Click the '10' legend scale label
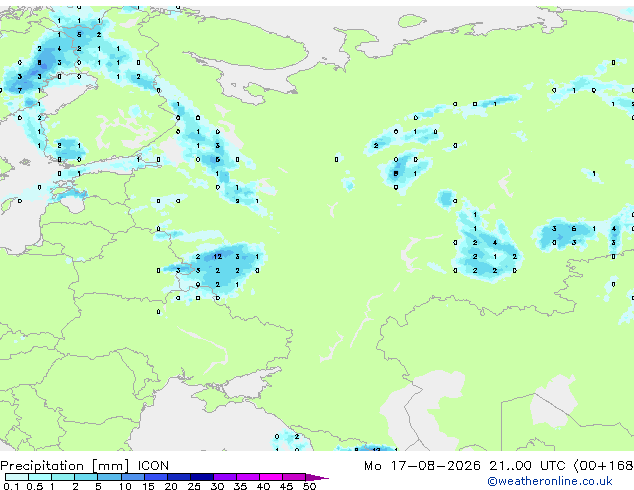 pyautogui.click(x=125, y=486)
